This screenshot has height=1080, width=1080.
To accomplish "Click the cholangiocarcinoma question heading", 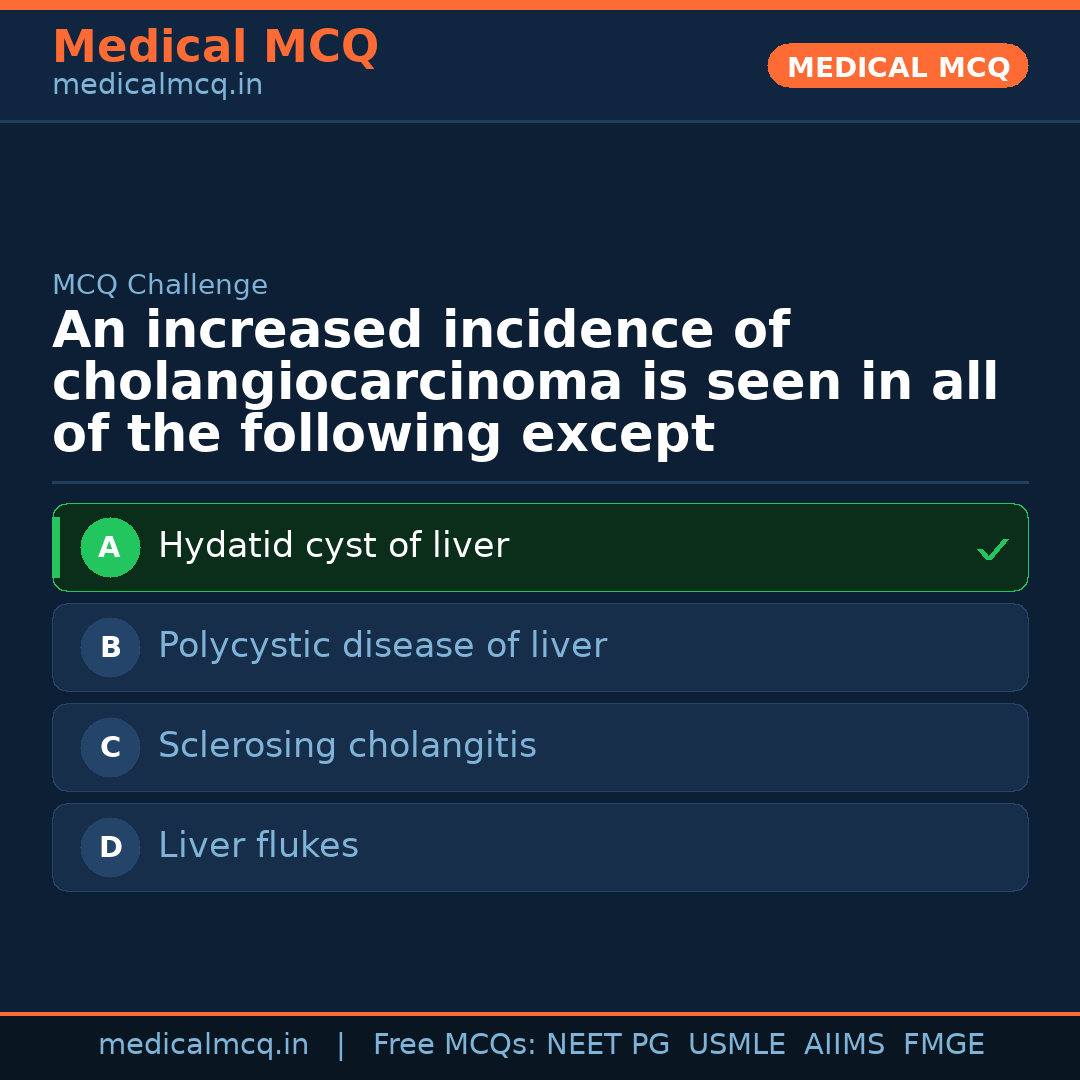I will point(525,383).
